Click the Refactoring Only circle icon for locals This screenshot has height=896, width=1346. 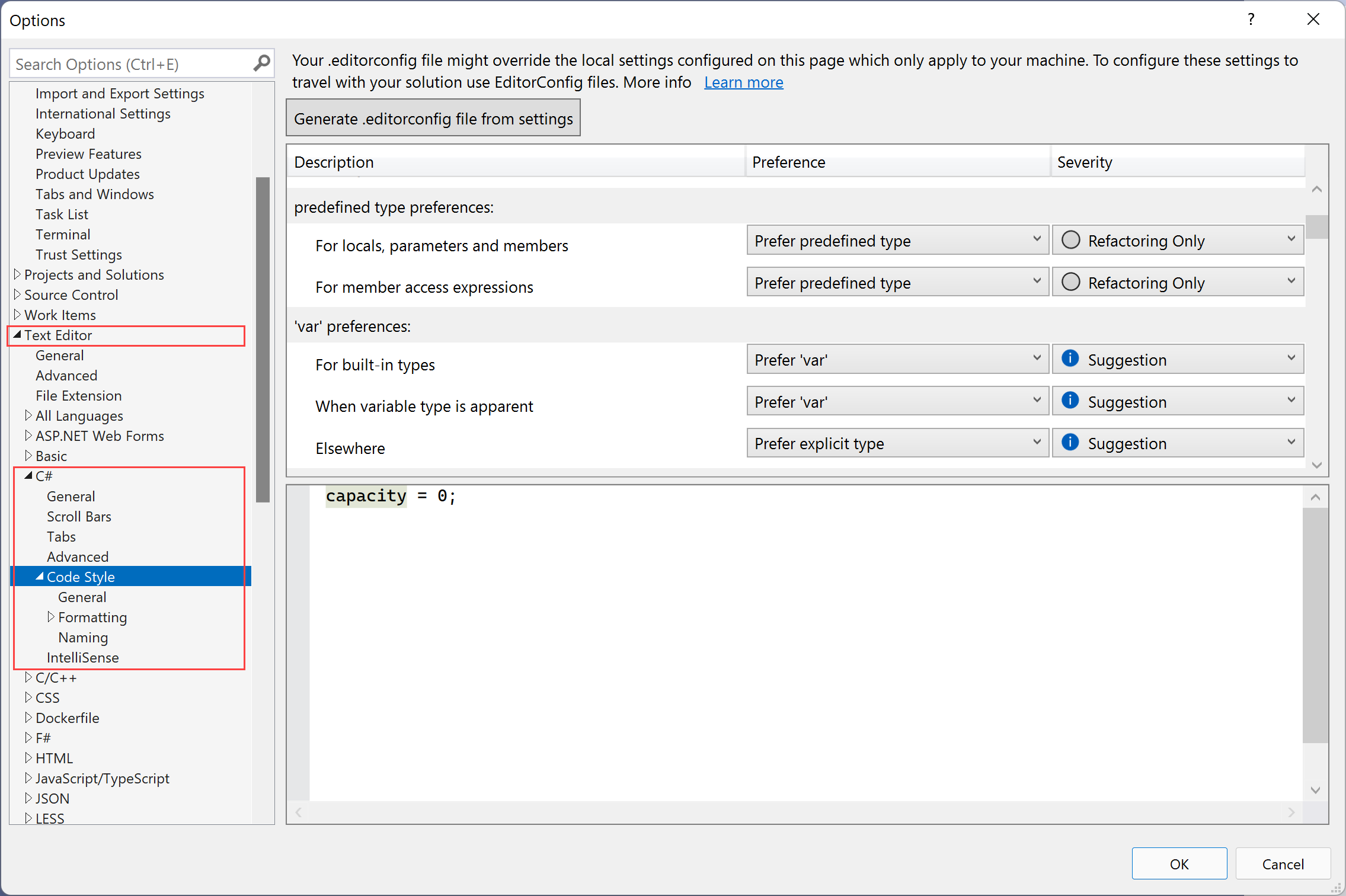tap(1070, 240)
